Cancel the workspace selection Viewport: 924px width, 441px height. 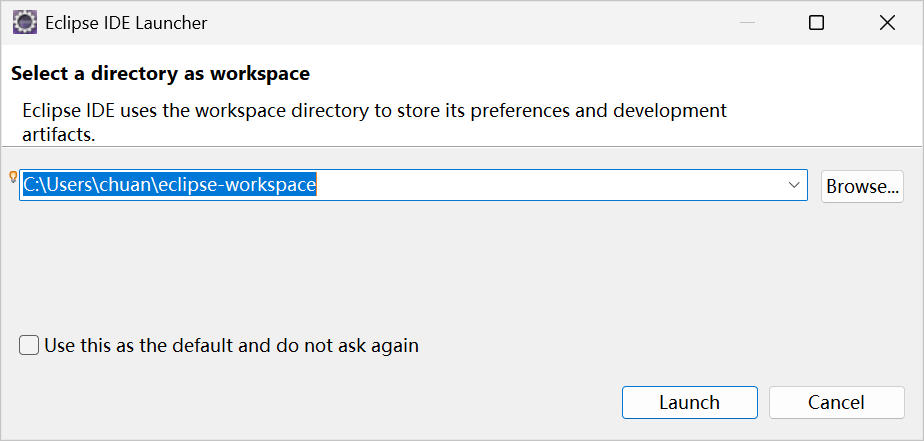[836, 403]
